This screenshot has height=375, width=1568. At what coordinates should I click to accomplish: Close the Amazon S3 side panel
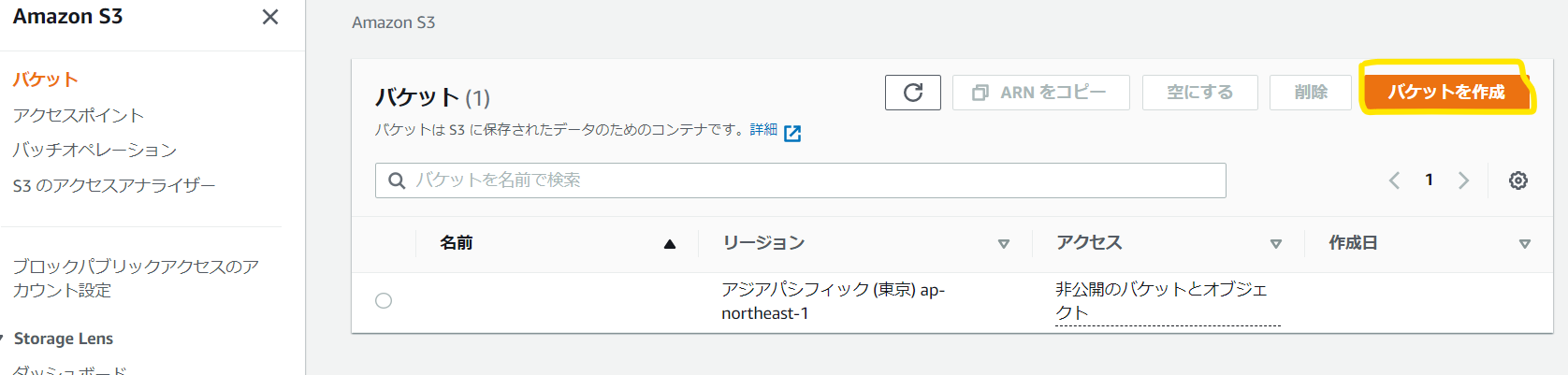click(x=270, y=17)
